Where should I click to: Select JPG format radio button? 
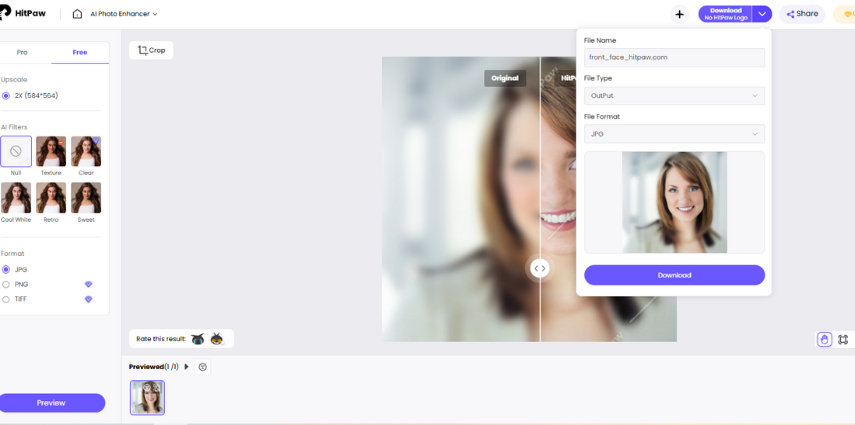point(6,270)
